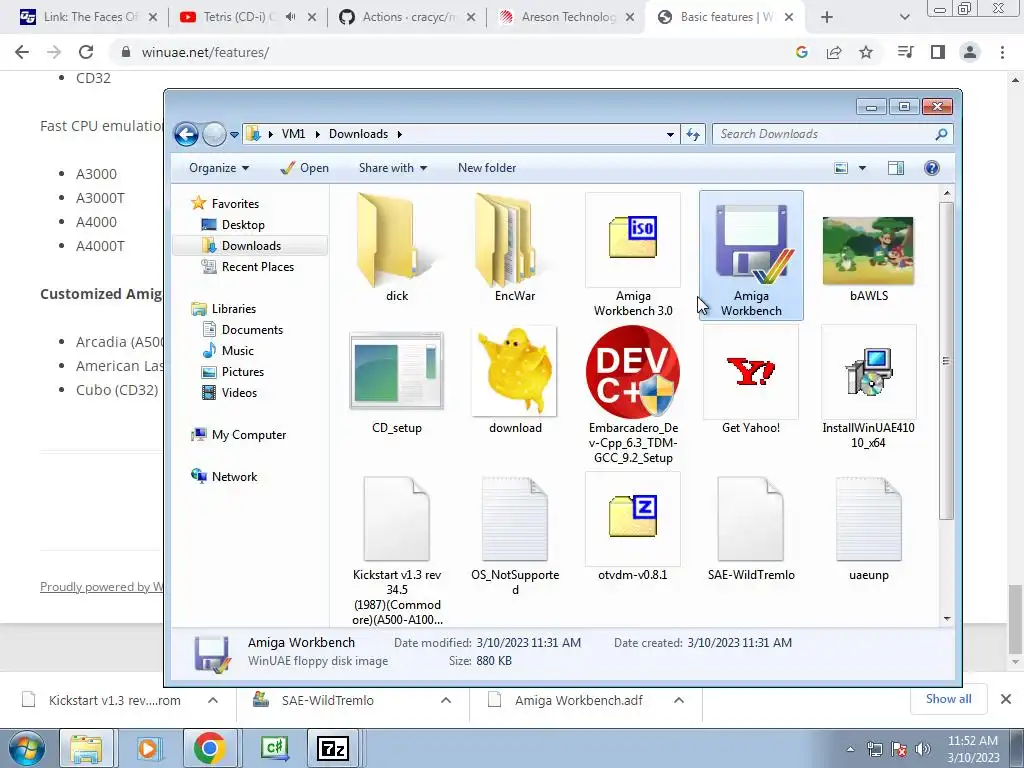Open the recent pages dropdown arrow

pyautogui.click(x=234, y=135)
